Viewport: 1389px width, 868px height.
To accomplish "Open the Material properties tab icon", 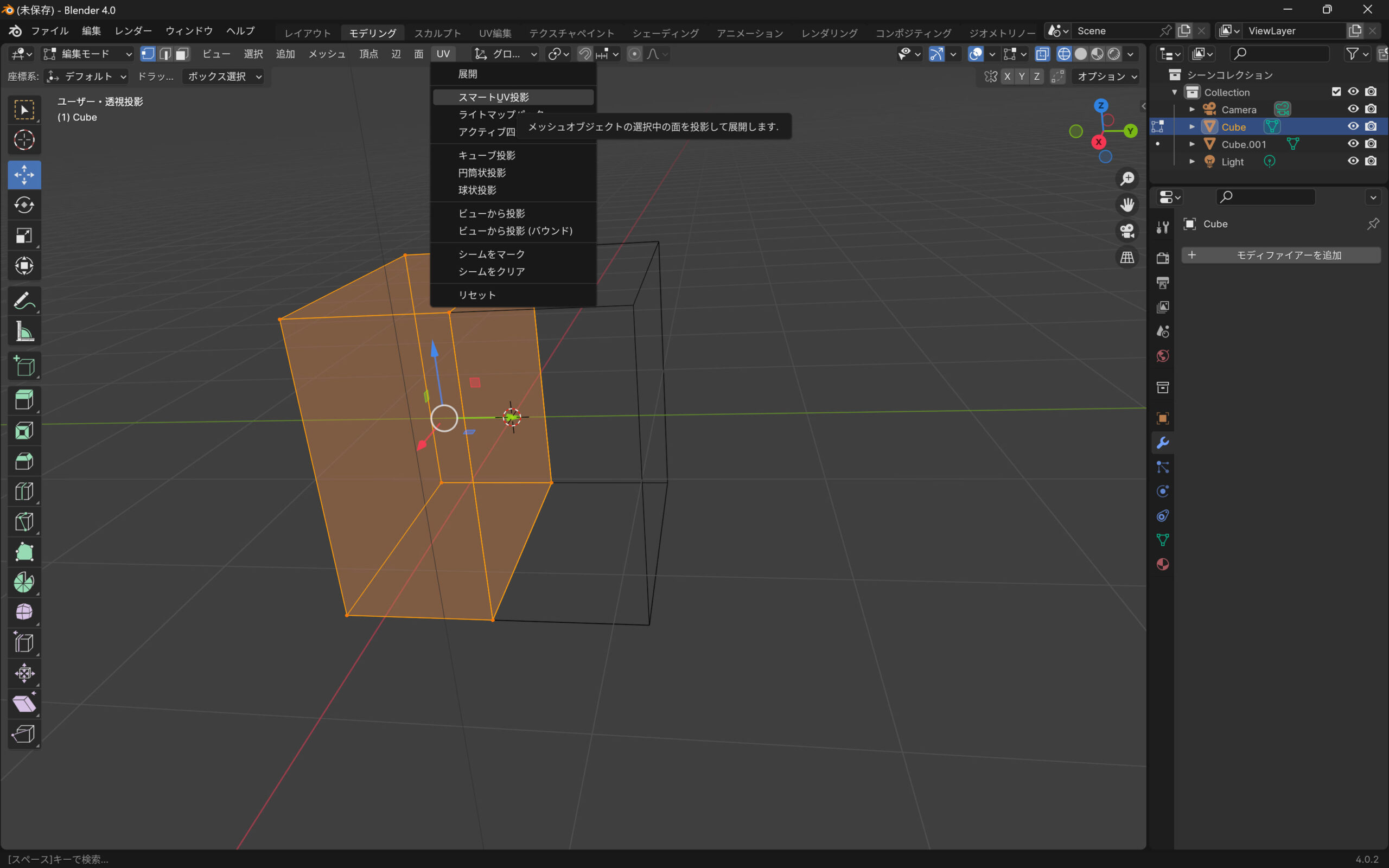I will pyautogui.click(x=1162, y=564).
